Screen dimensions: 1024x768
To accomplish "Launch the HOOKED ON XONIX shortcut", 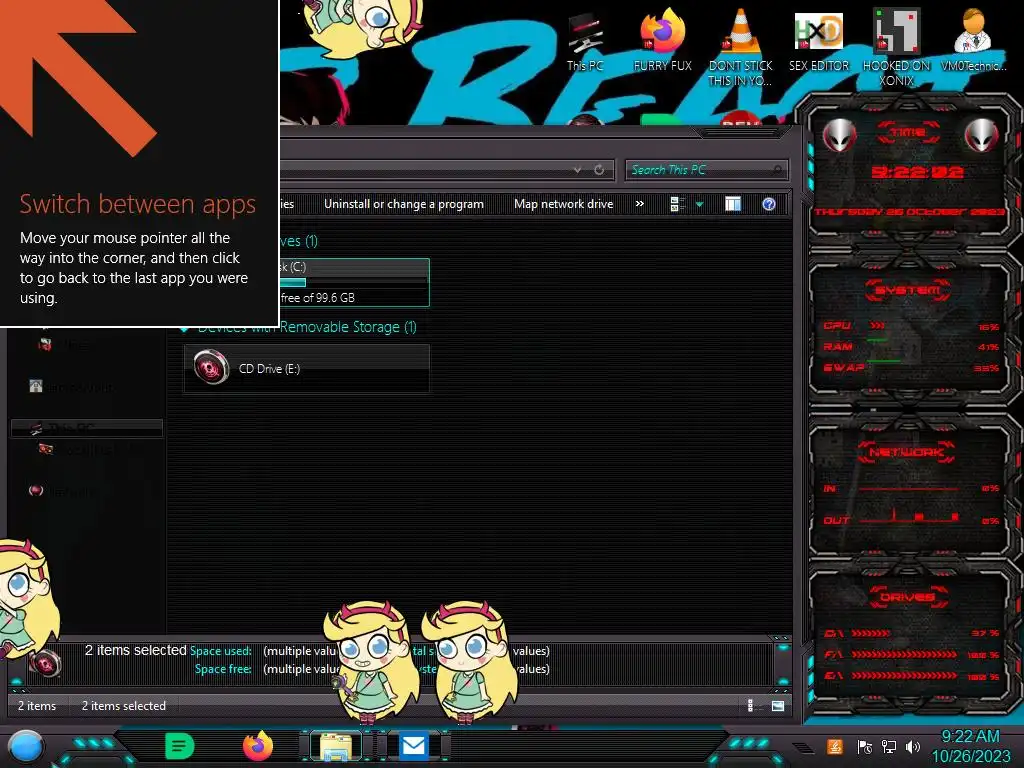I will pyautogui.click(x=896, y=47).
